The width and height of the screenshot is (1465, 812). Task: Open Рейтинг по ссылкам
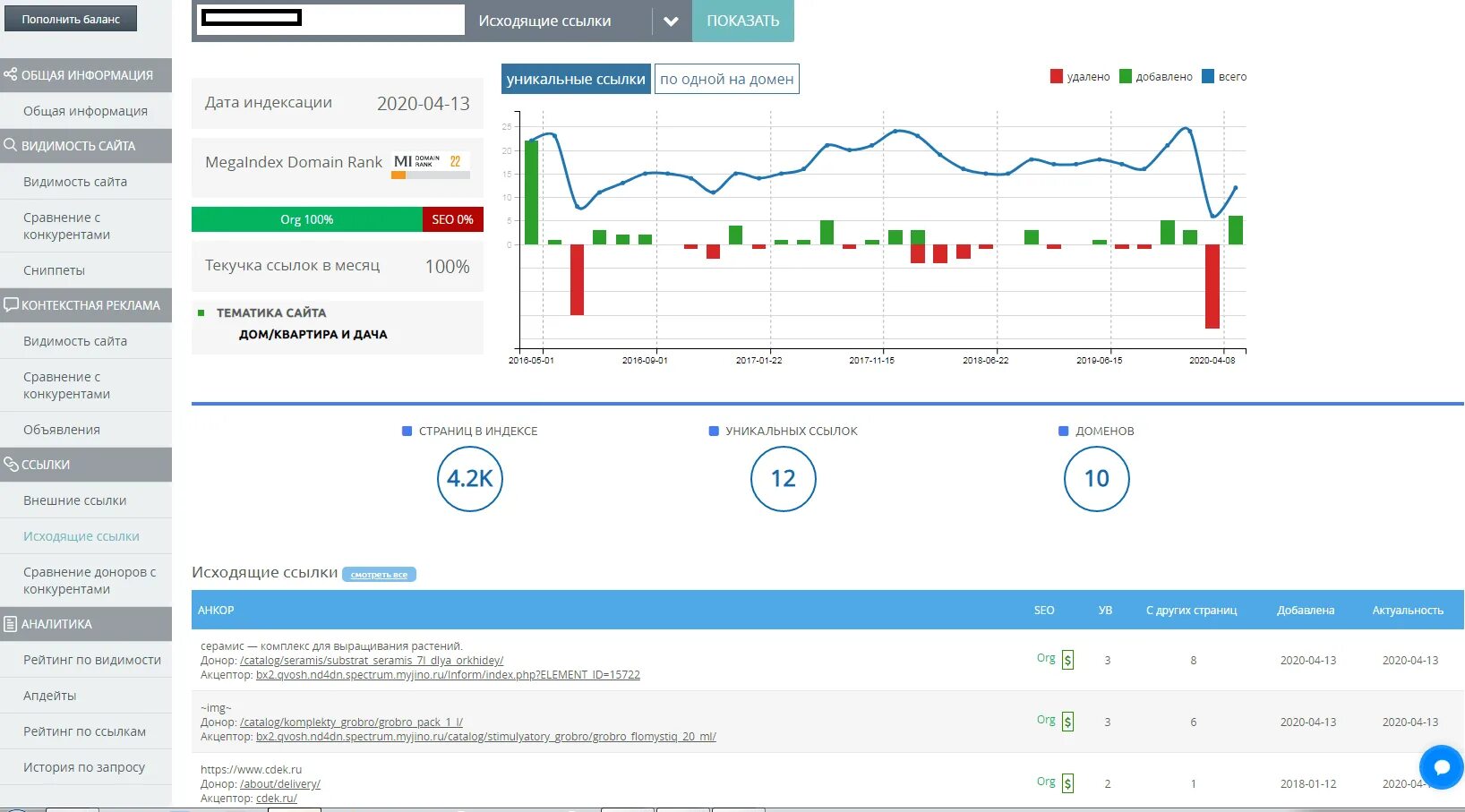(x=86, y=731)
